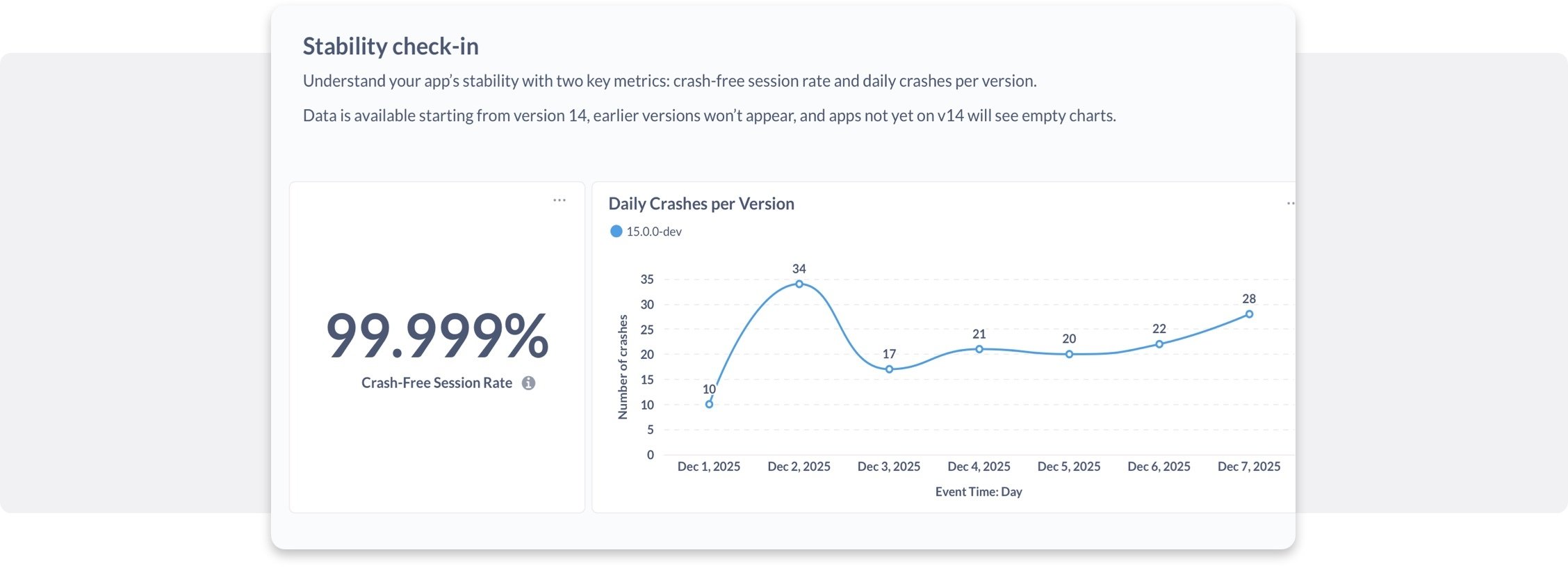This screenshot has width=1568, height=573.
Task: Click the Stability check-in heading
Action: tap(391, 47)
